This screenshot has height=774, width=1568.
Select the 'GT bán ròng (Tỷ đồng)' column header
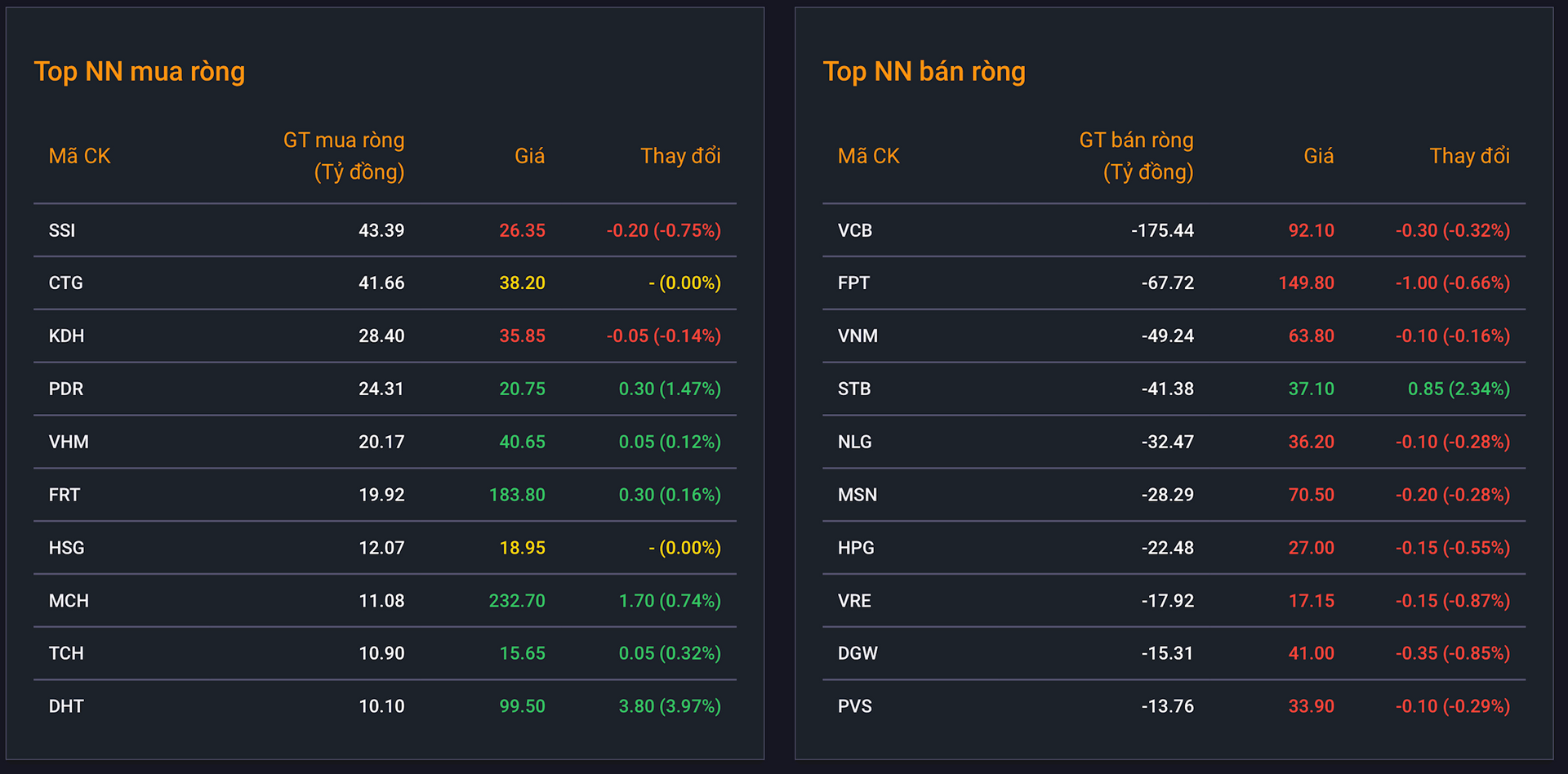1136,156
